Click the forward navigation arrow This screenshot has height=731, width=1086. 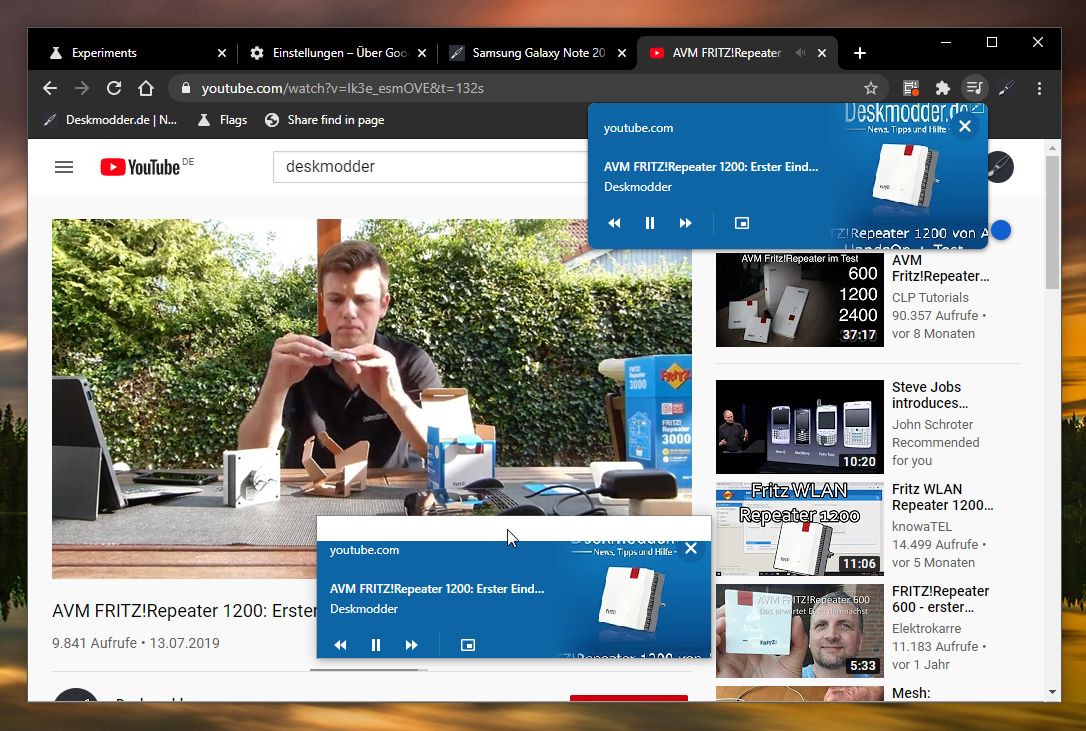pos(82,88)
